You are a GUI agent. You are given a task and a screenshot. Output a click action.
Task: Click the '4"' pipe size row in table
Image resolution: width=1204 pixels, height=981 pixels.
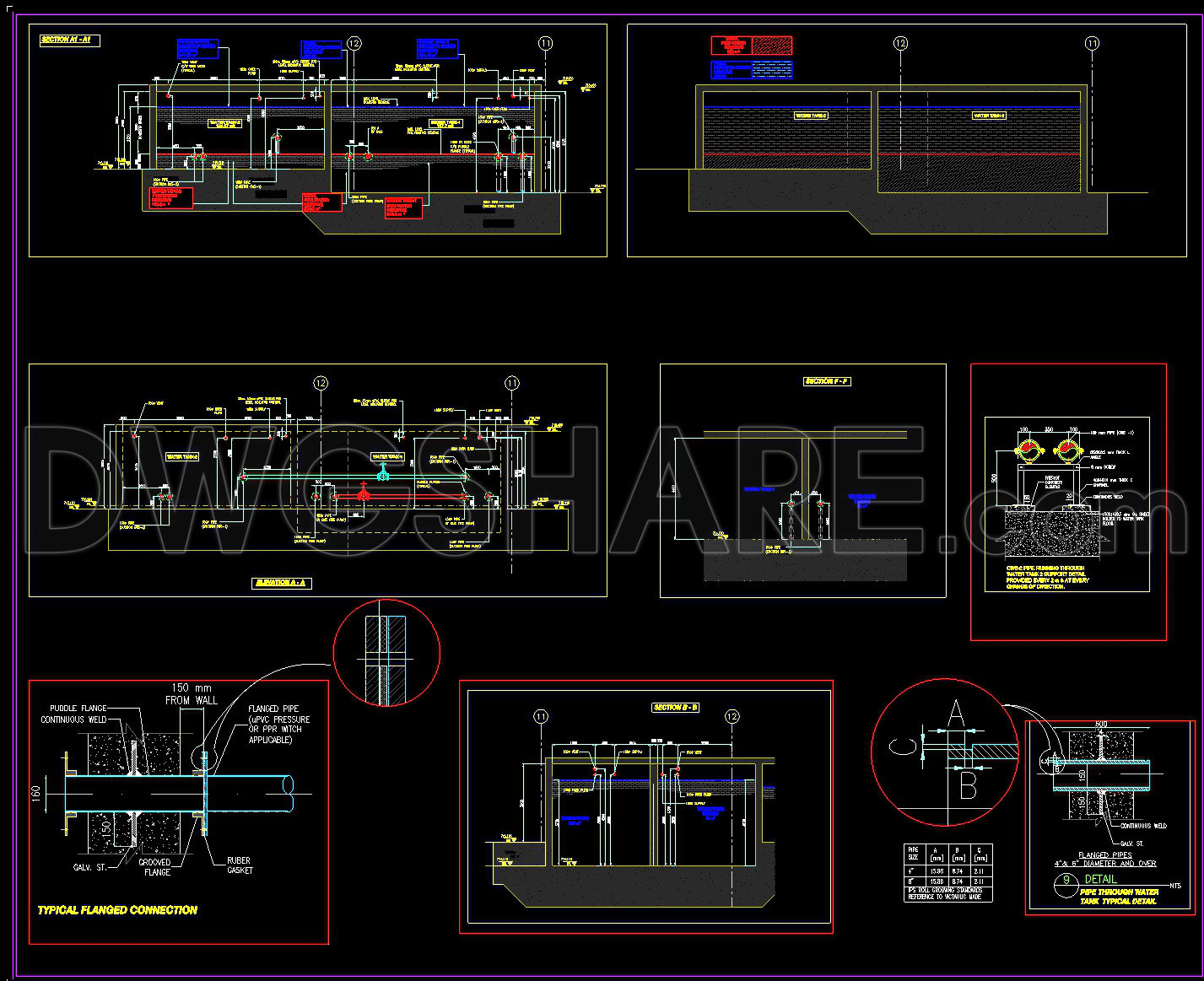pos(948,869)
